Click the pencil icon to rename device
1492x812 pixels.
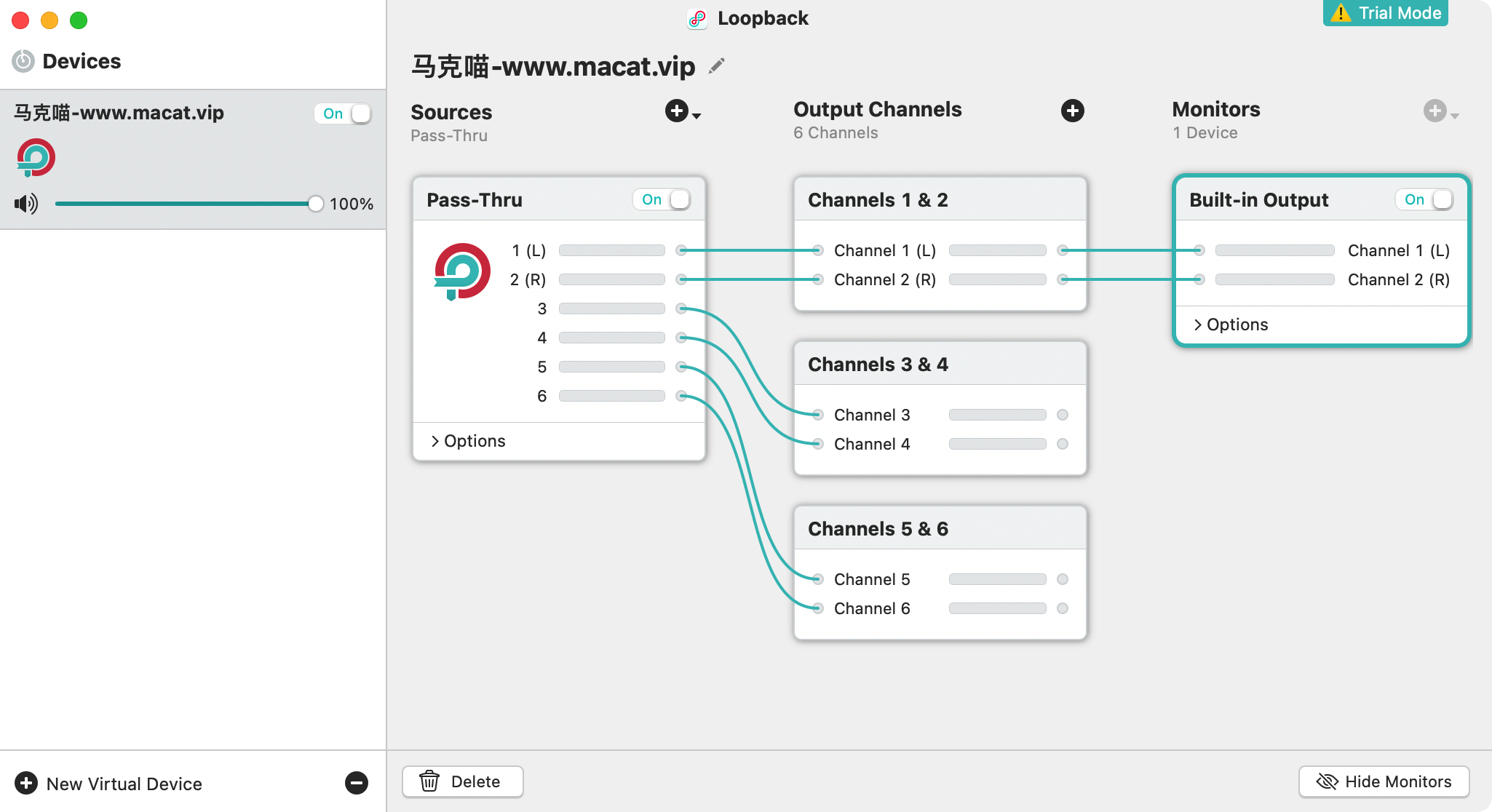click(716, 66)
